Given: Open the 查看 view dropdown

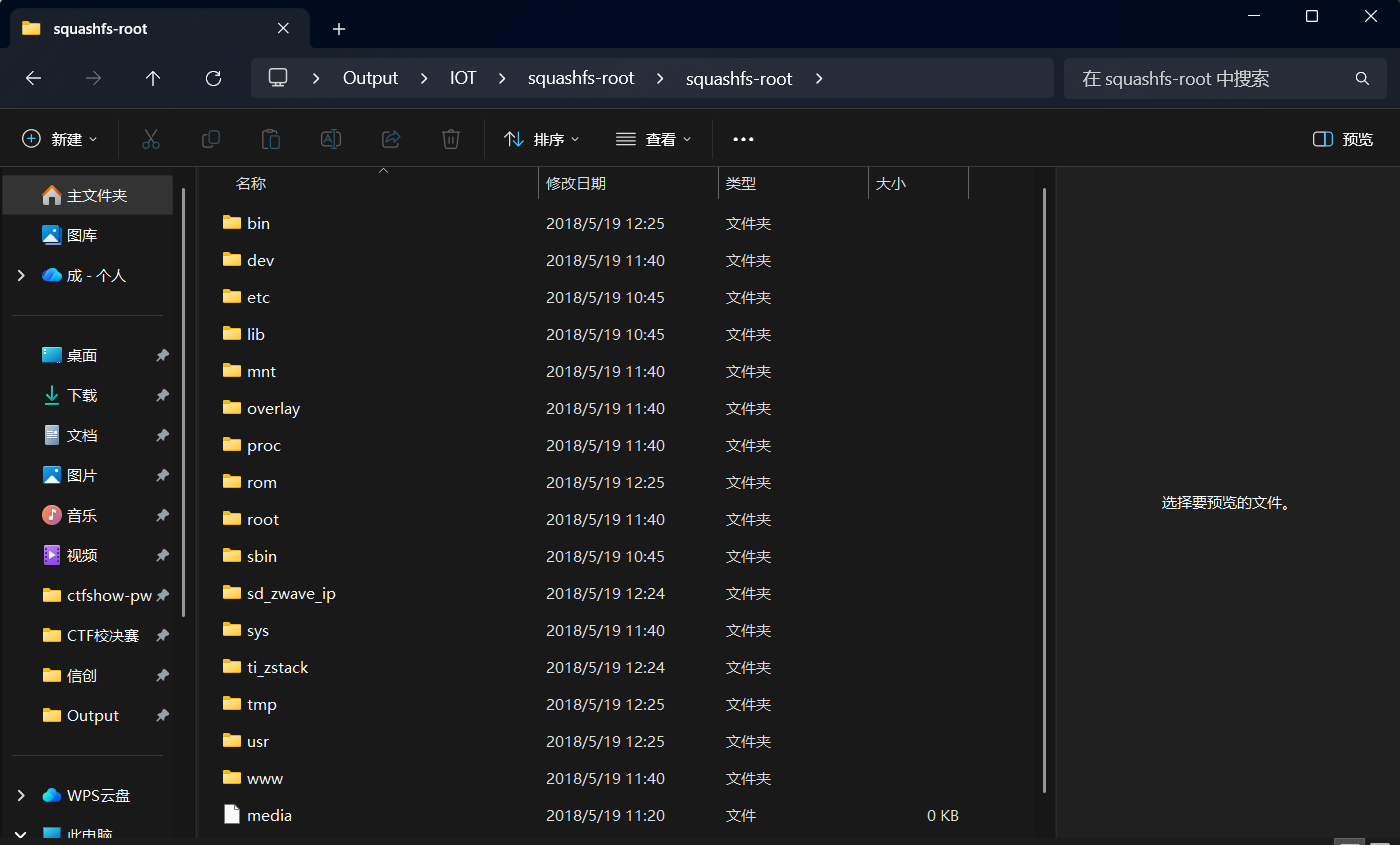Looking at the screenshot, I should tap(654, 139).
